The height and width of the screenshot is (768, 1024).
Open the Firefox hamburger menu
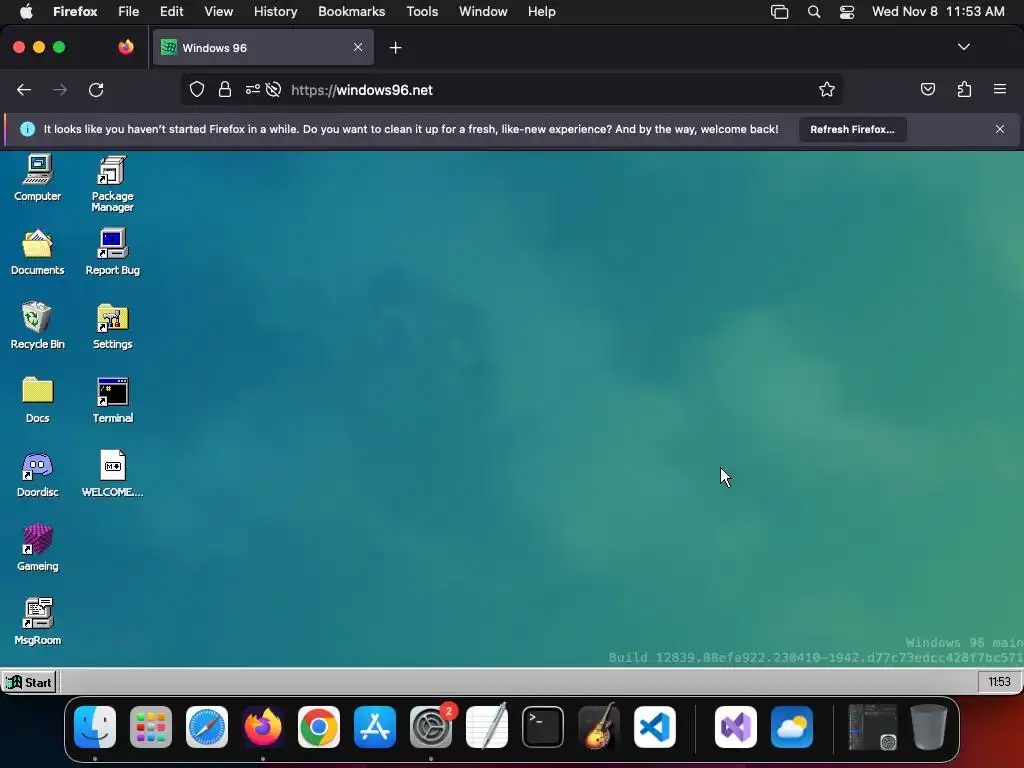pos(1000,89)
